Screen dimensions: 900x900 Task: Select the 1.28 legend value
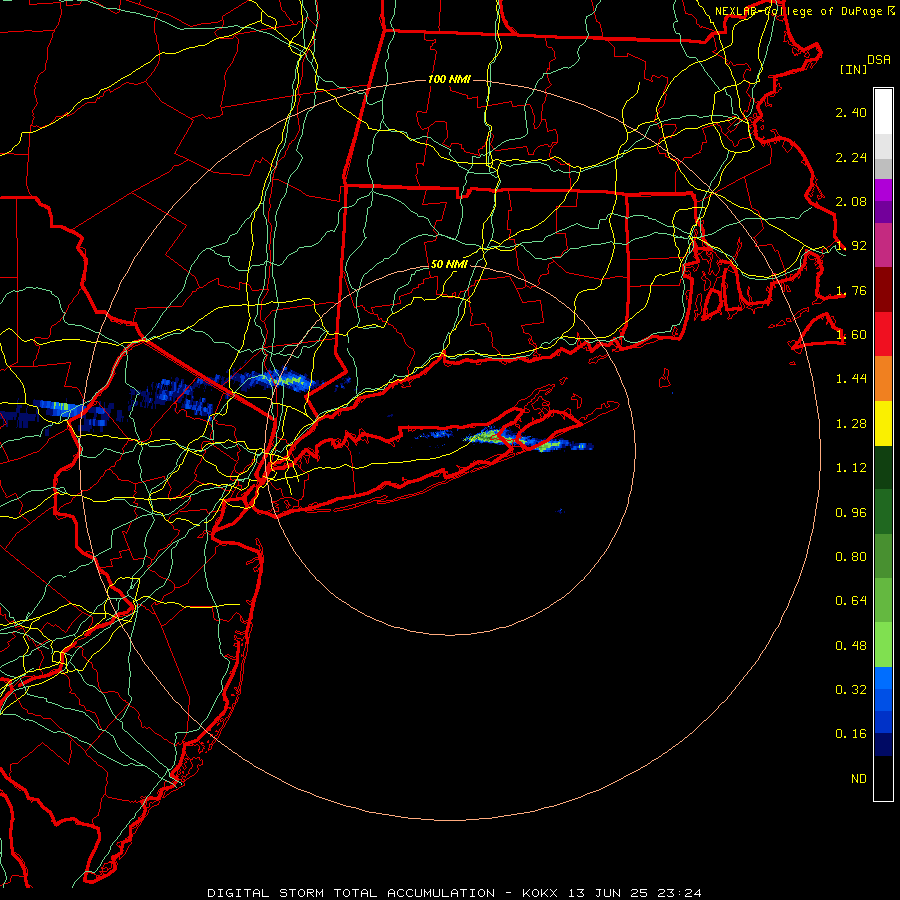pyautogui.click(x=851, y=424)
